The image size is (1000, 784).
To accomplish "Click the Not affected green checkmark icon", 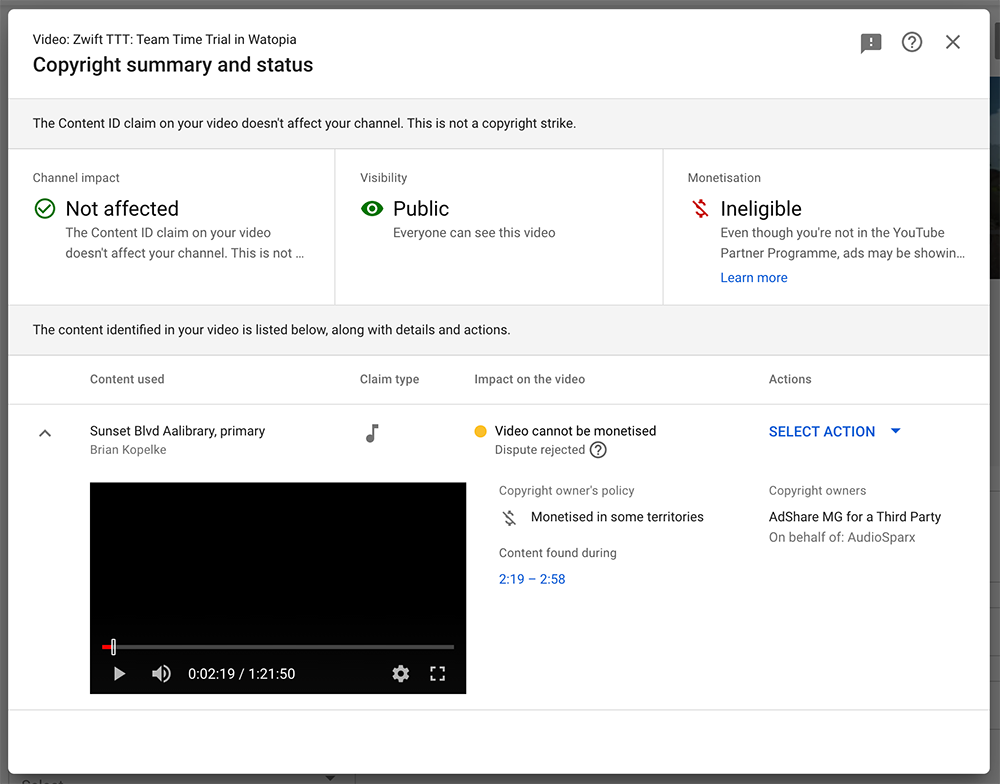I will click(x=45, y=209).
